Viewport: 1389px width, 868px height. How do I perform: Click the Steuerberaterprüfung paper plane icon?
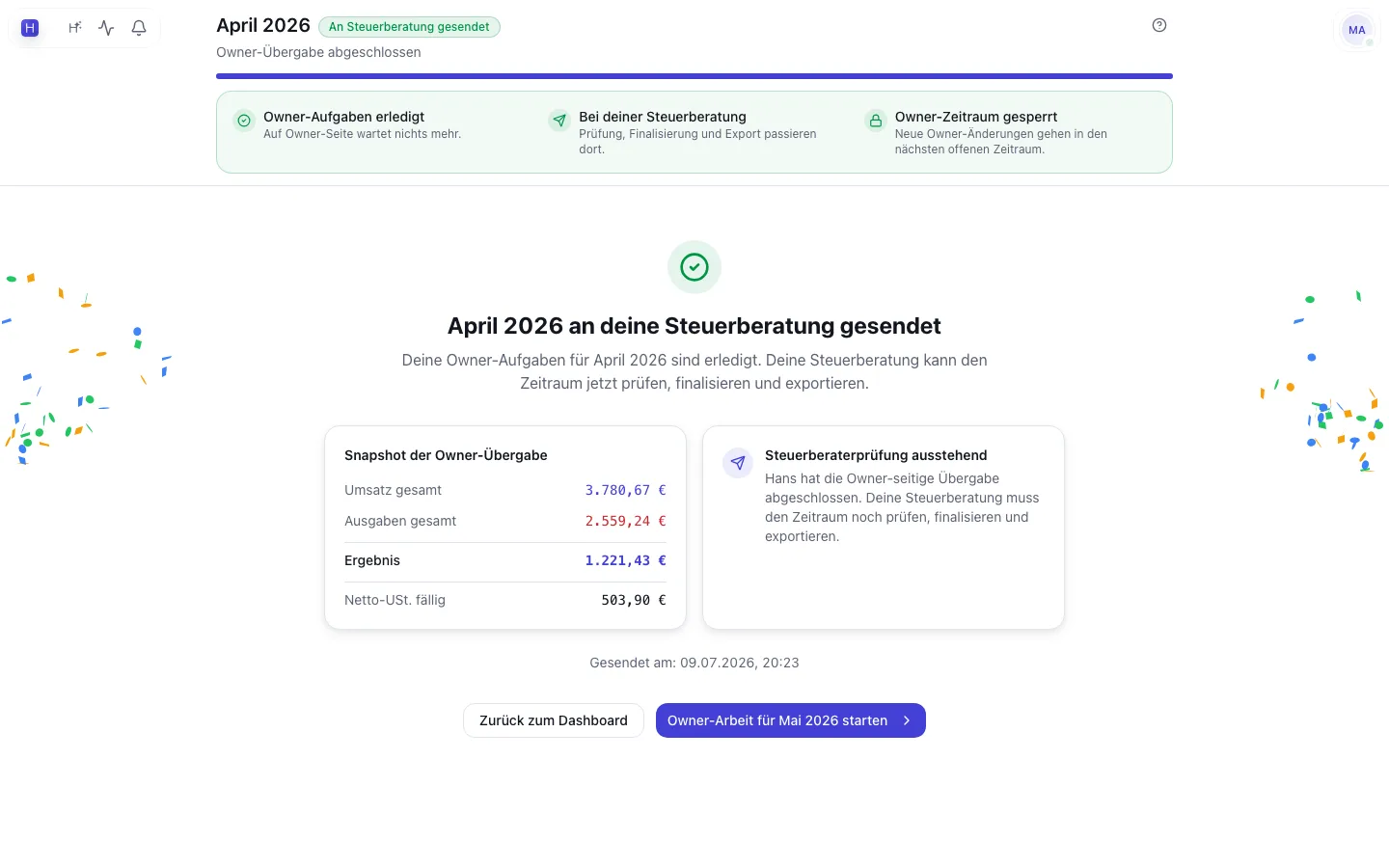[x=738, y=463]
